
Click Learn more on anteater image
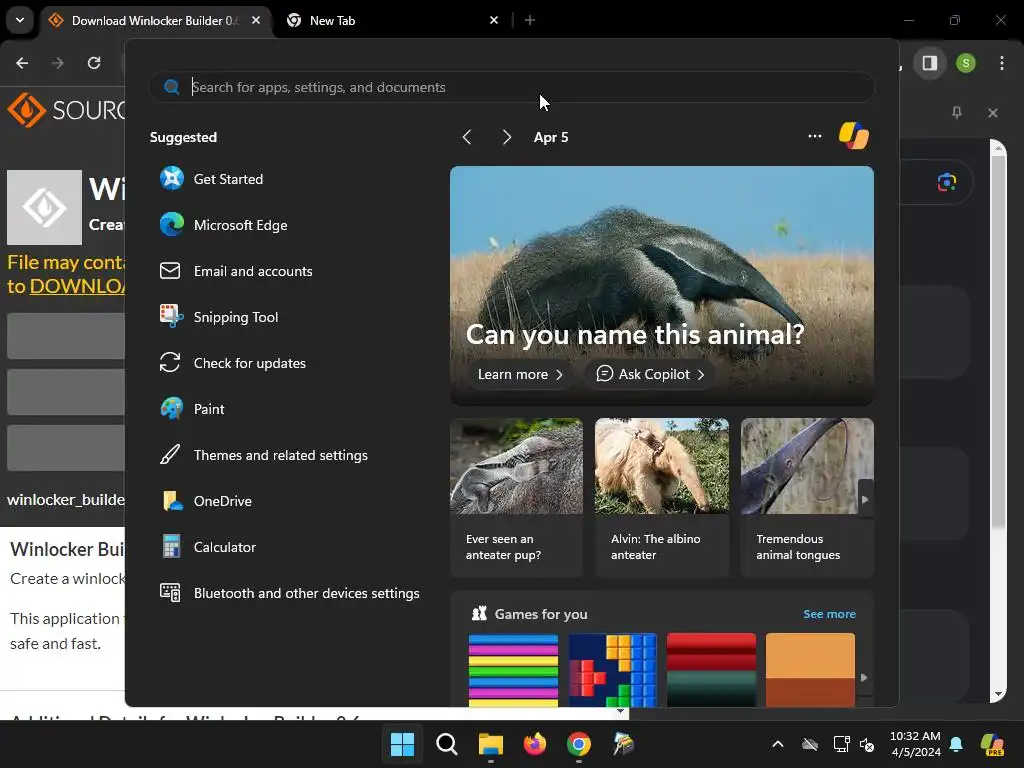pyautogui.click(x=520, y=374)
